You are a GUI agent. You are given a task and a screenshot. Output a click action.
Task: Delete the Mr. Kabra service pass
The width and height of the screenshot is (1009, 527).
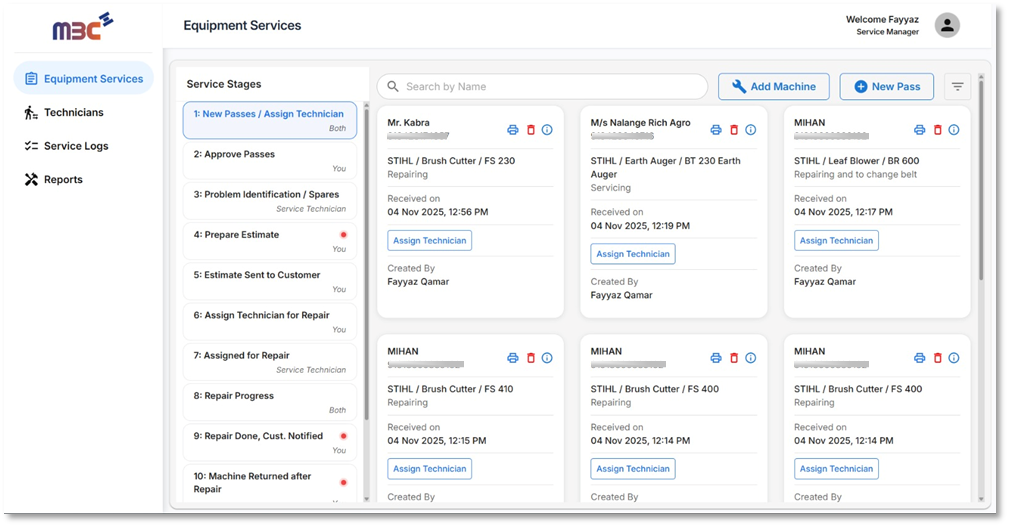point(531,130)
